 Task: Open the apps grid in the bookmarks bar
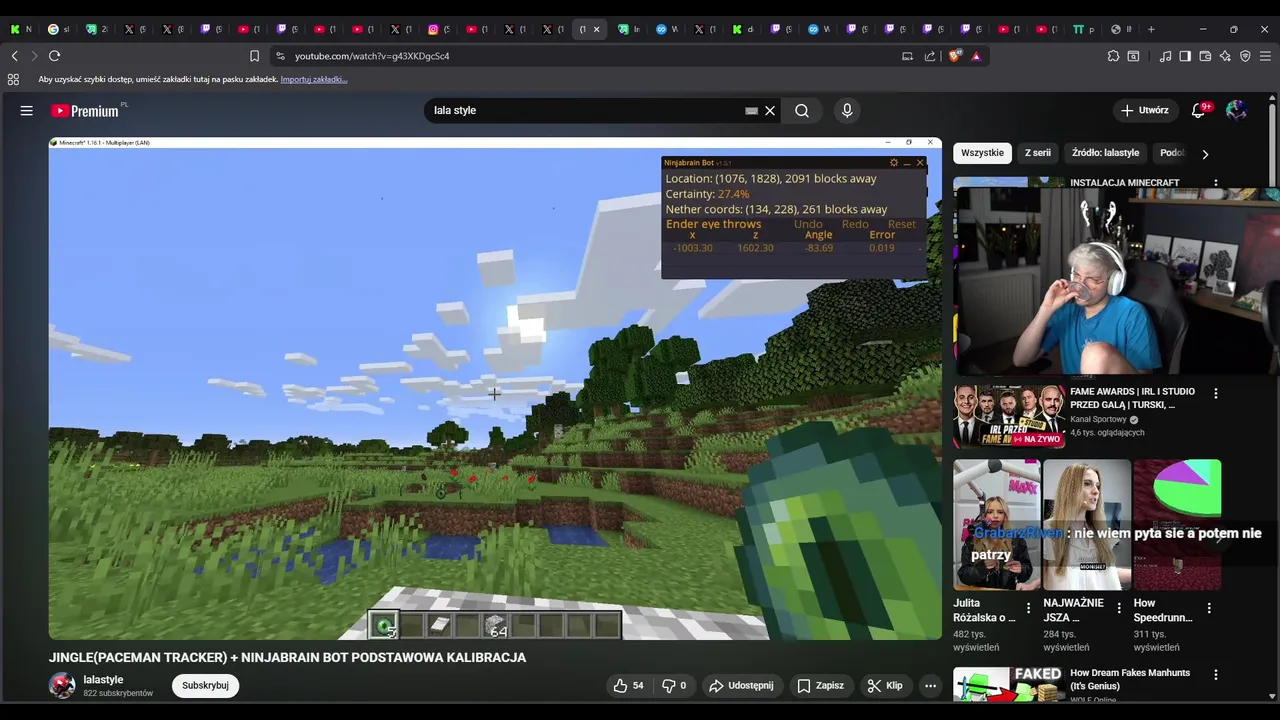click(14, 79)
